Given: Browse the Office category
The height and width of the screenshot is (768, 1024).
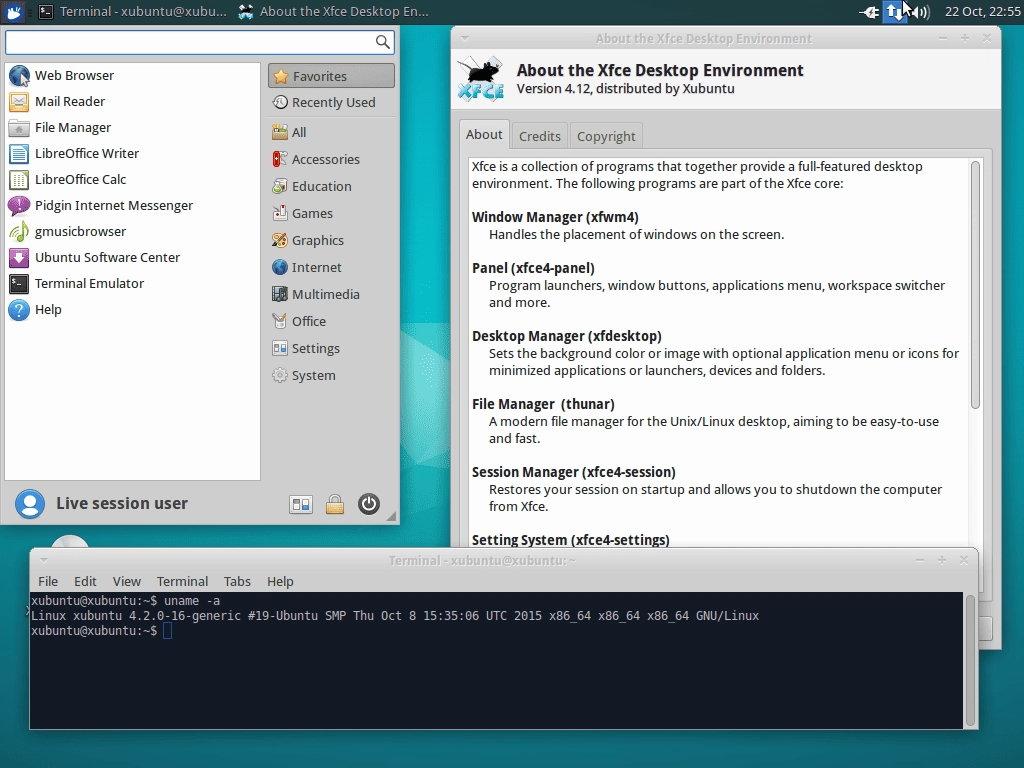Looking at the screenshot, I should 331,321.
